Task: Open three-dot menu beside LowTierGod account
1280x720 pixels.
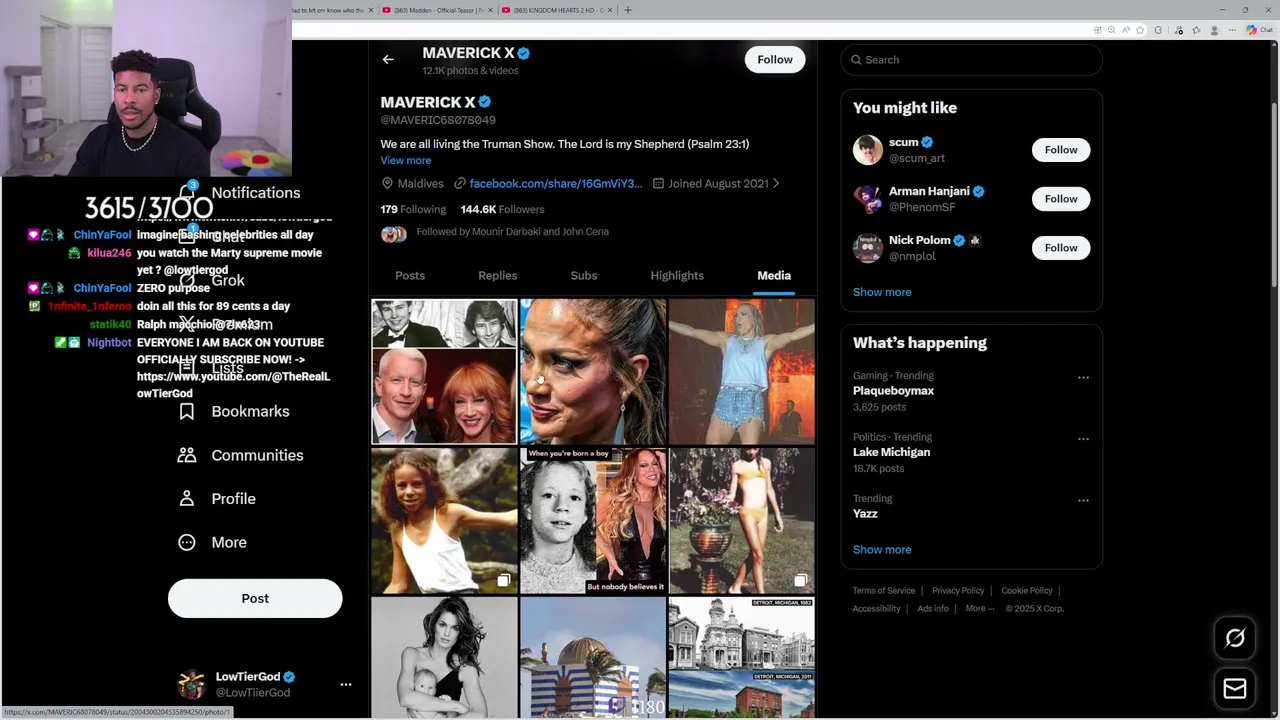Action: pos(346,684)
